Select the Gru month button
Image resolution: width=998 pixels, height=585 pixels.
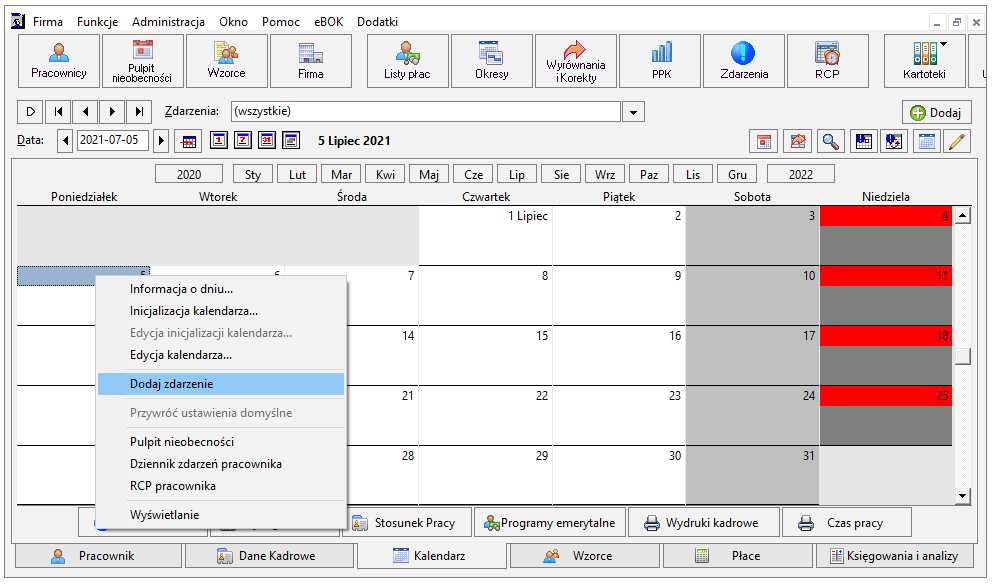coord(737,174)
